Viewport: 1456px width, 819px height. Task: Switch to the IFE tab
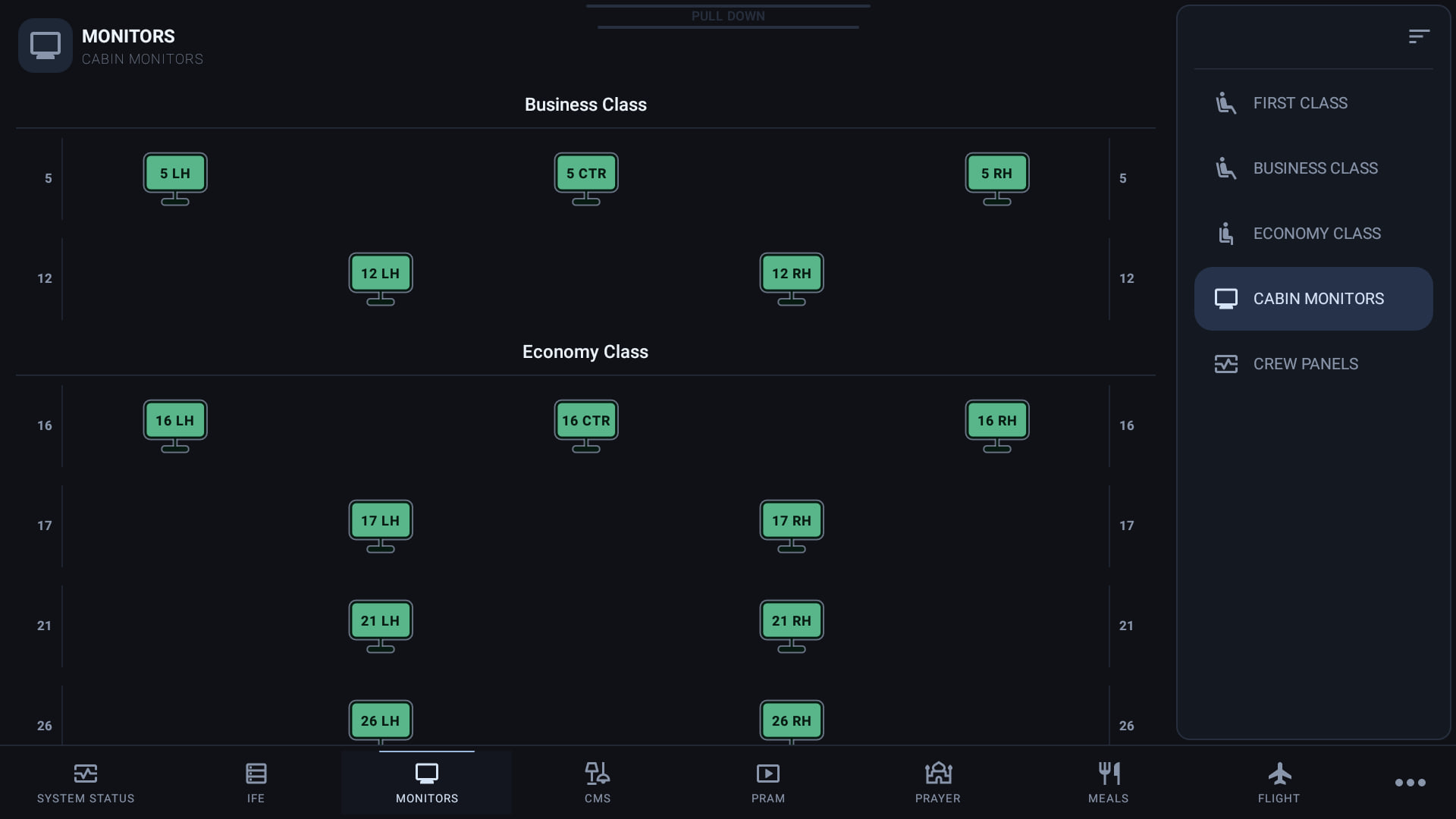pyautogui.click(x=256, y=783)
